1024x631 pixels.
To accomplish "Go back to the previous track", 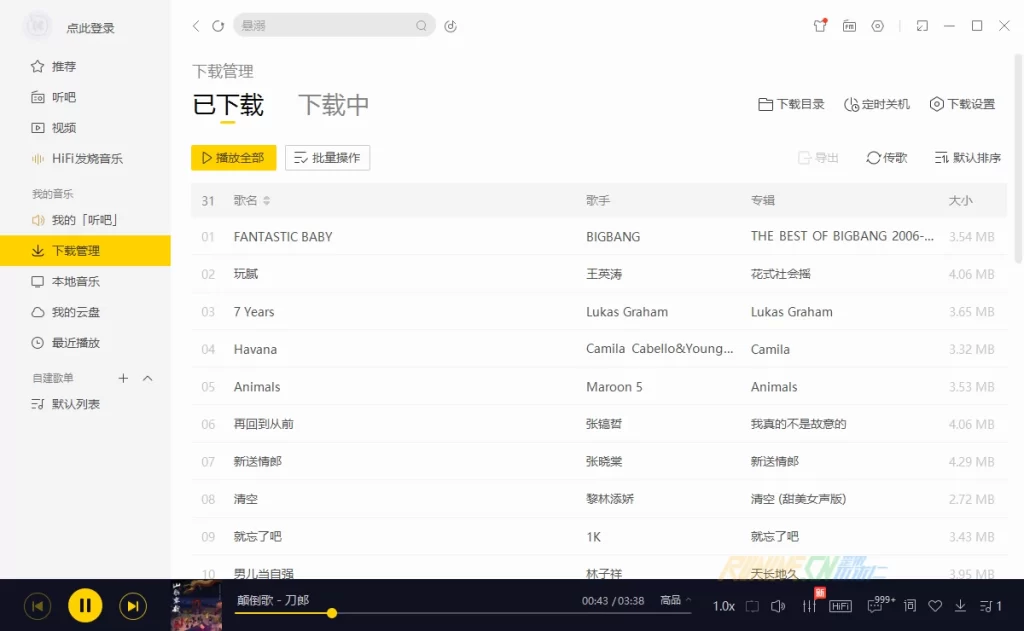I will click(x=37, y=605).
